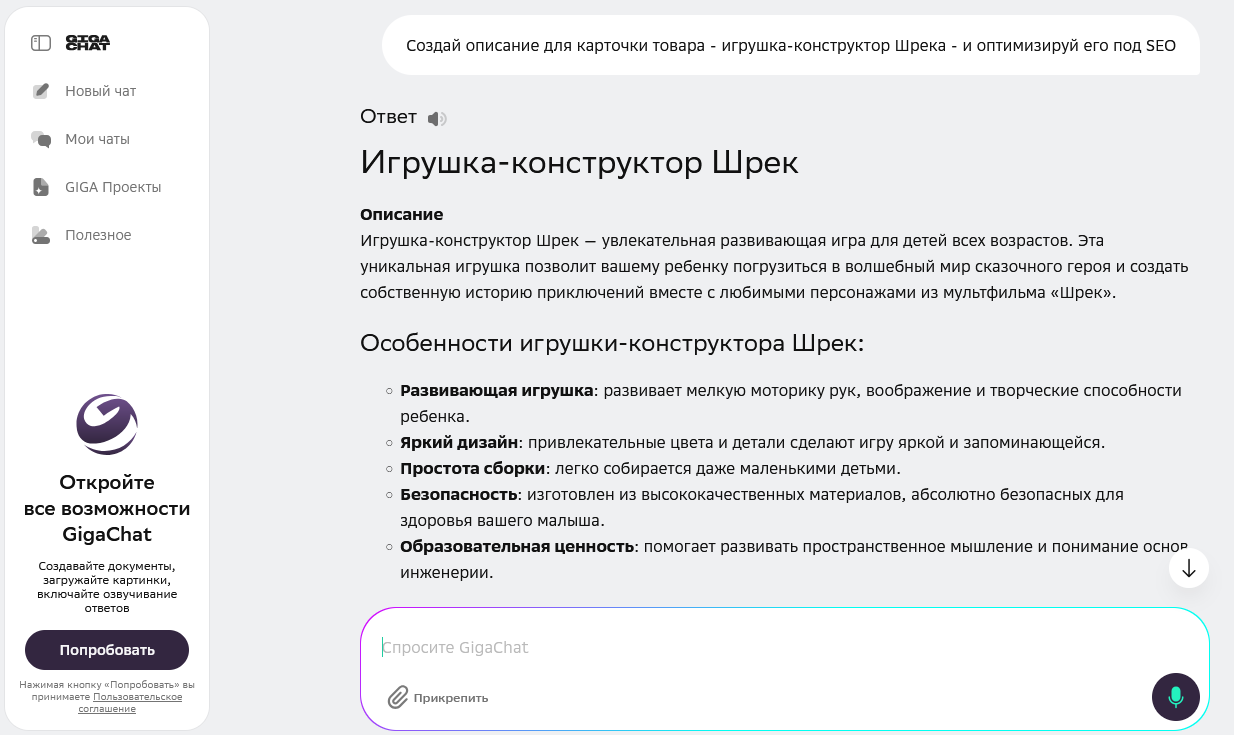Go to the GIGA Проекты section
The image size is (1234, 735).
point(113,187)
